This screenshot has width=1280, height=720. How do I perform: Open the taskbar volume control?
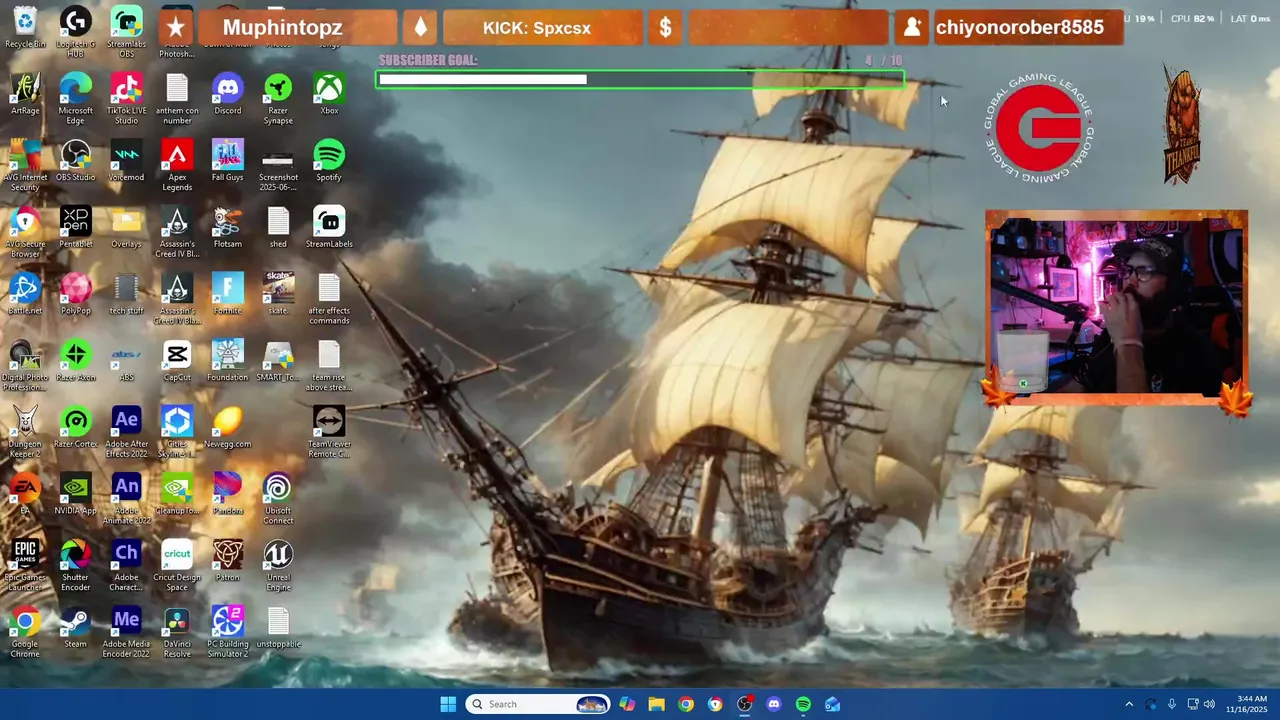[x=1209, y=704]
